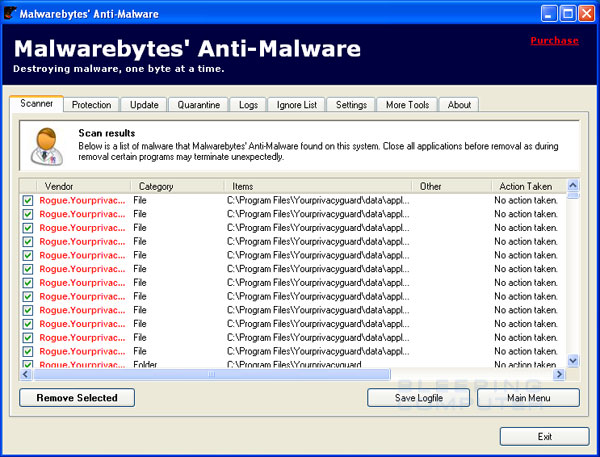Show the About tab

(x=459, y=105)
